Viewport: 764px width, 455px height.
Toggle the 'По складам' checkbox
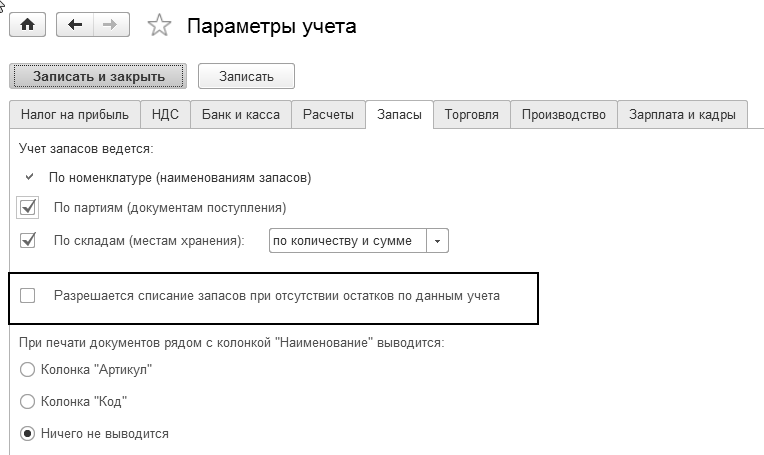pyautogui.click(x=28, y=240)
